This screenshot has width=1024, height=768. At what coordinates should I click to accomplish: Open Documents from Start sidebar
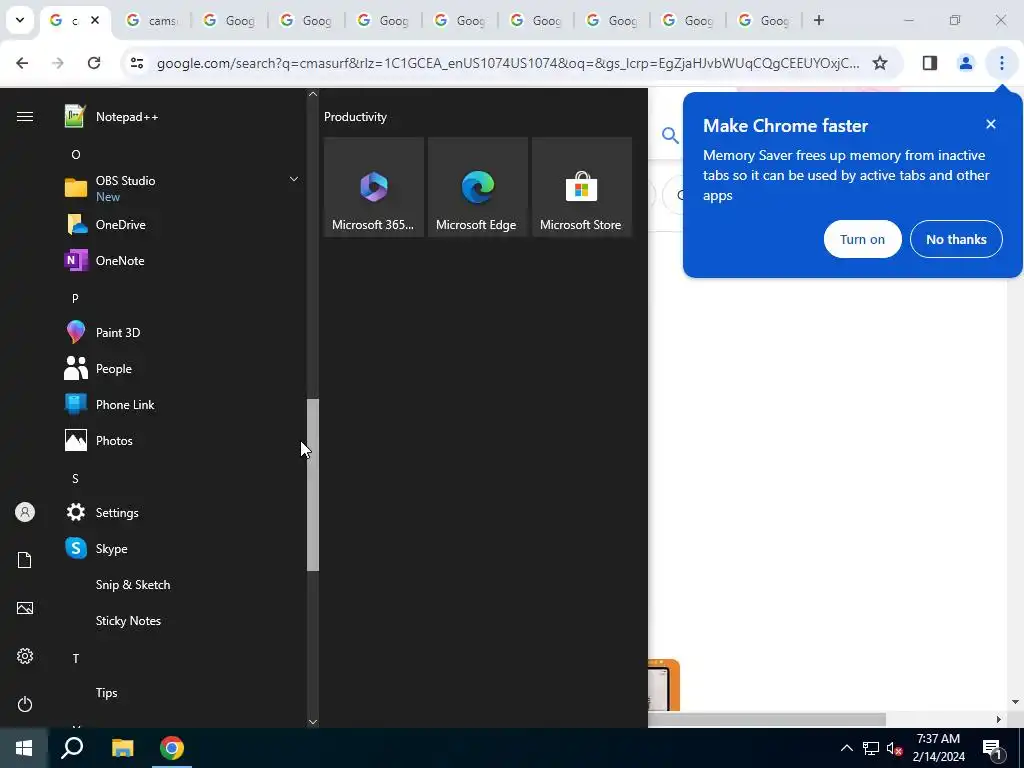click(25, 560)
